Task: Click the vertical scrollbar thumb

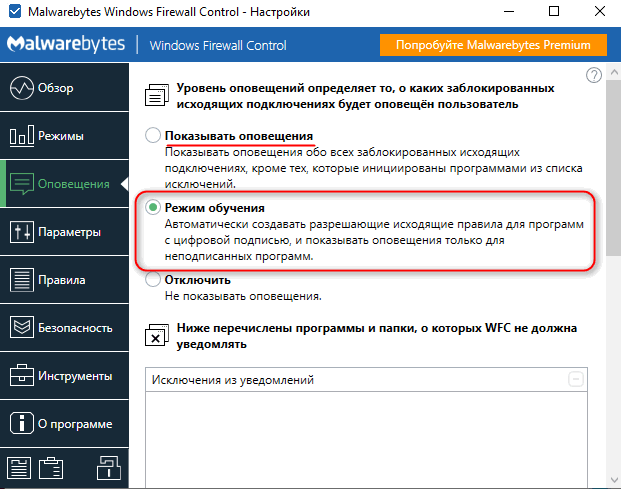Action: tap(614, 168)
